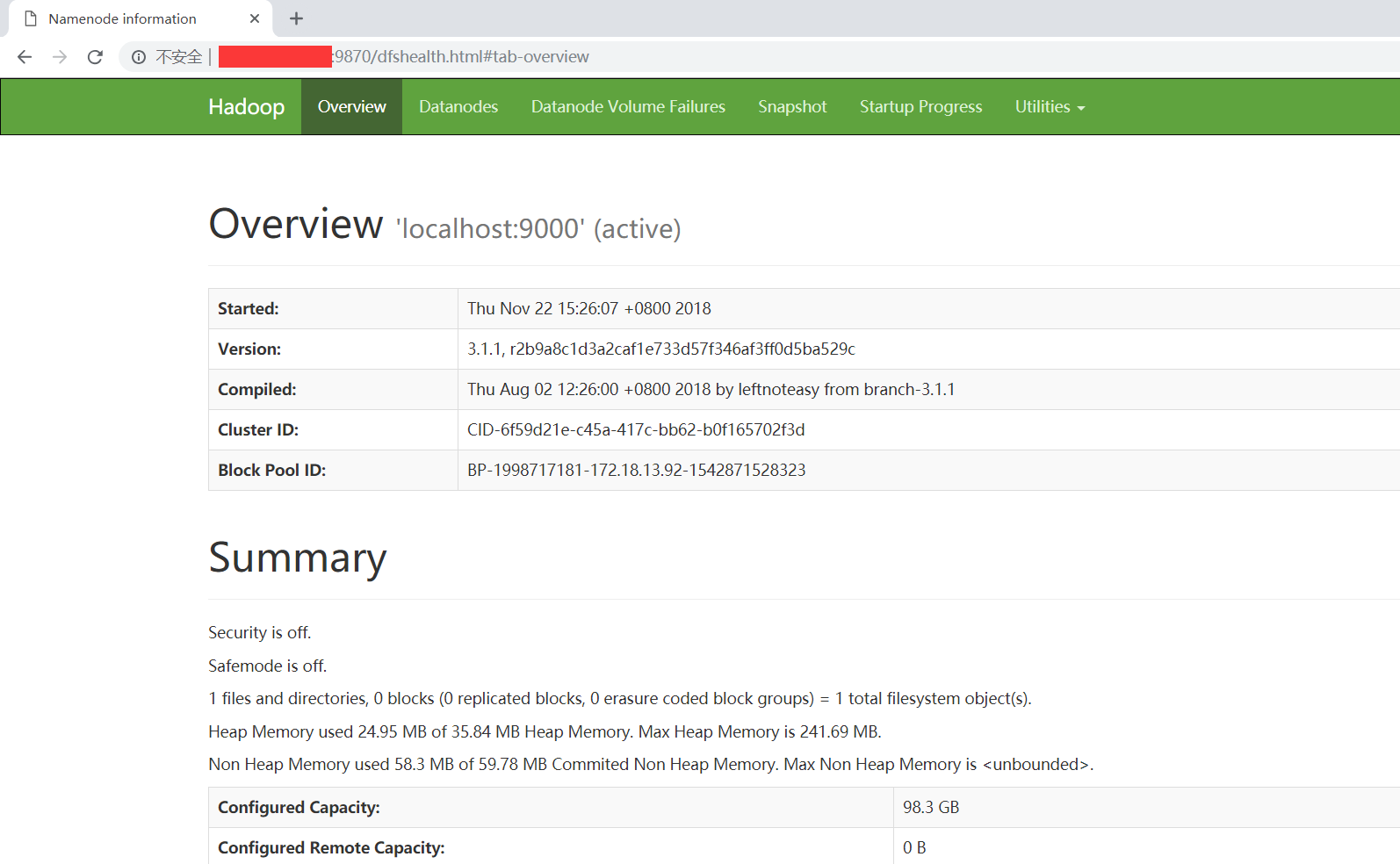Click the Compiled: row label
This screenshot has height=864, width=1400.
point(257,390)
